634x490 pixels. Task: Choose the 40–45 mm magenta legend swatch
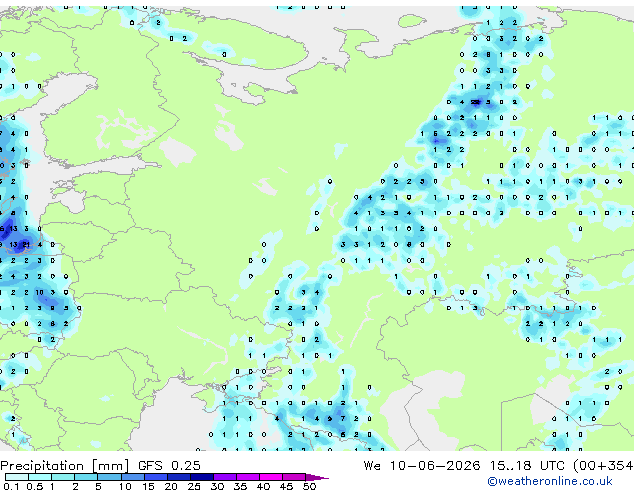click(x=271, y=477)
